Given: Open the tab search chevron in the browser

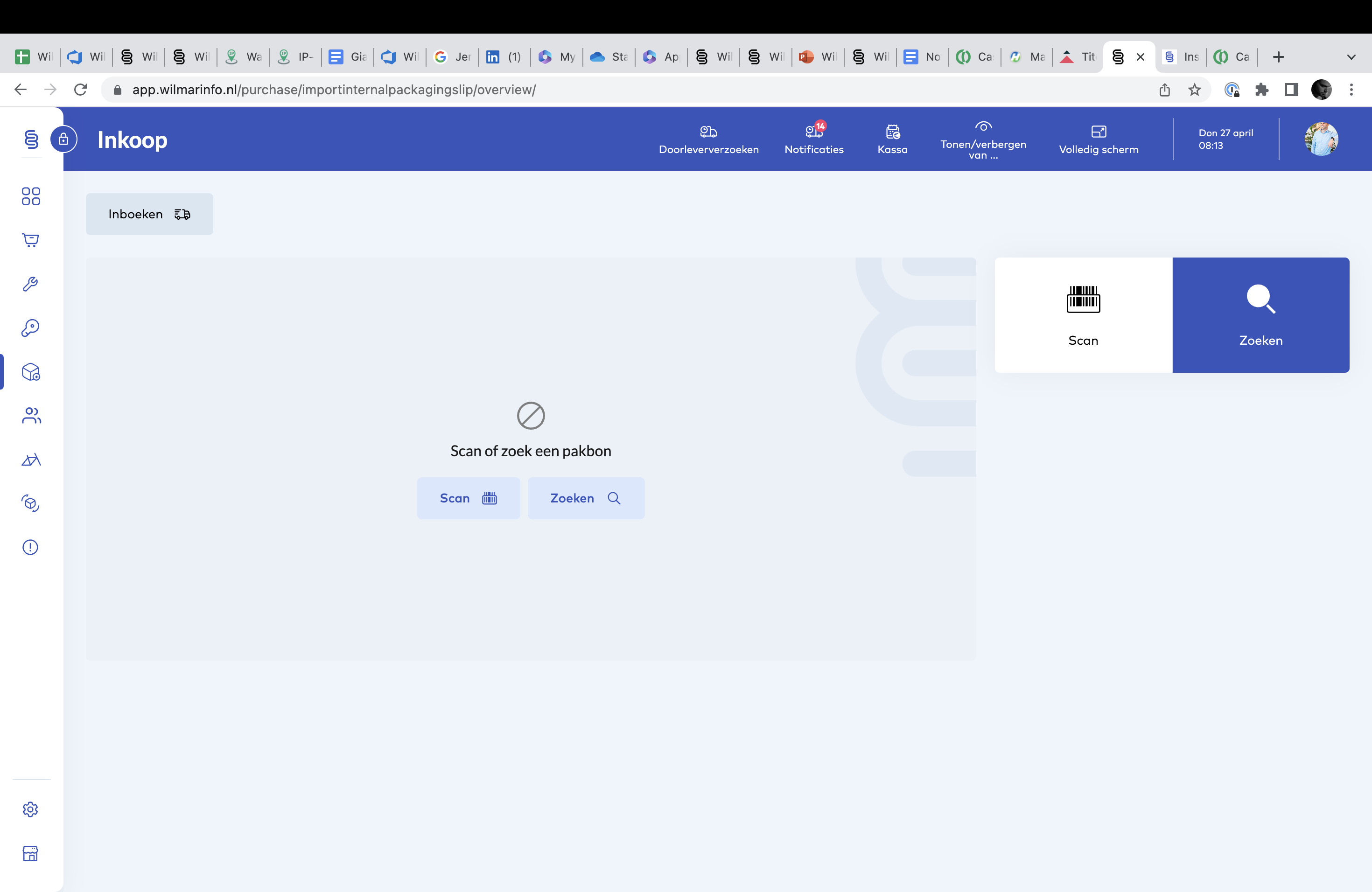Looking at the screenshot, I should pyautogui.click(x=1352, y=57).
